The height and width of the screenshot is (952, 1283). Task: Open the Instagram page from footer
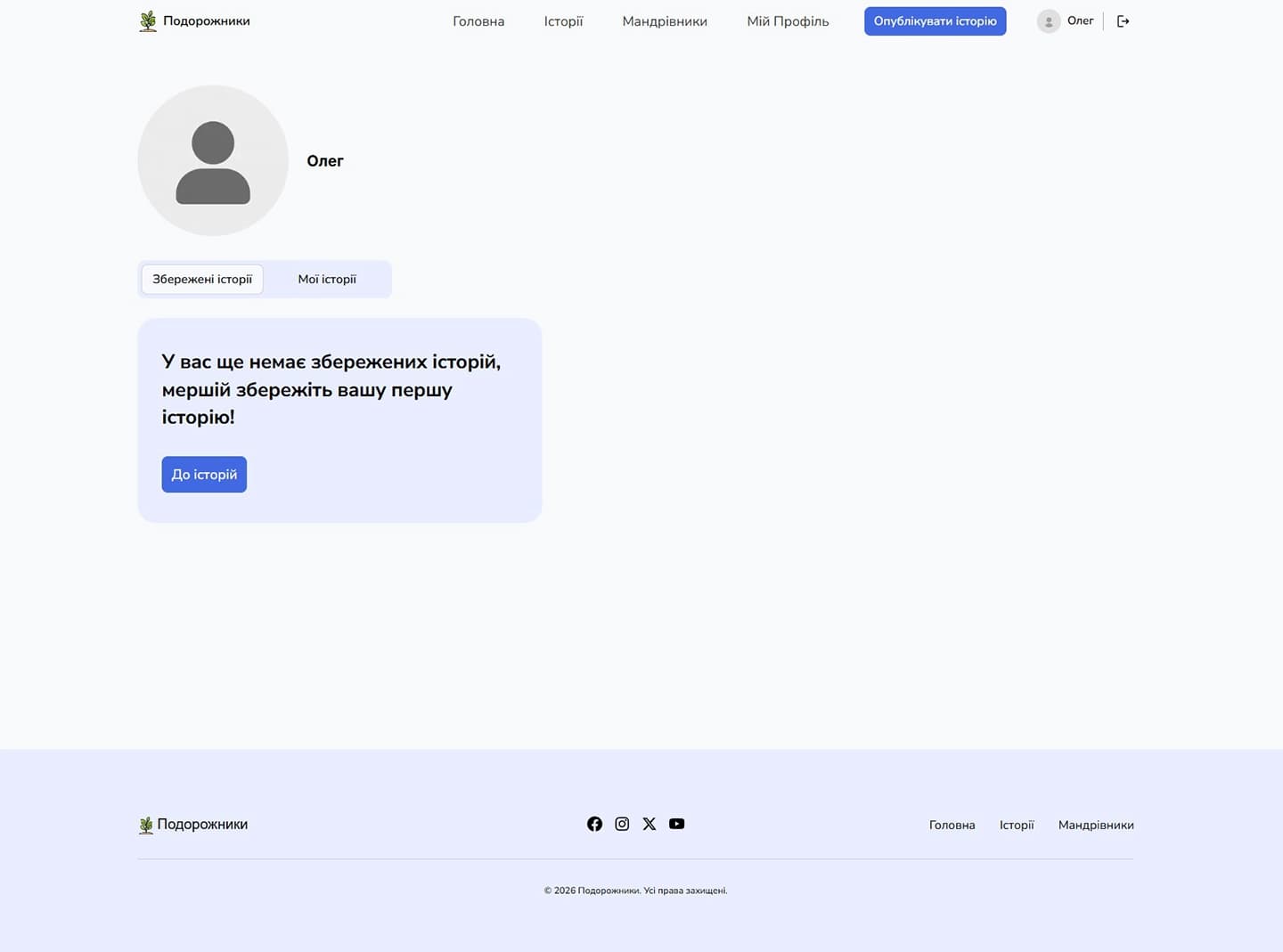click(622, 824)
